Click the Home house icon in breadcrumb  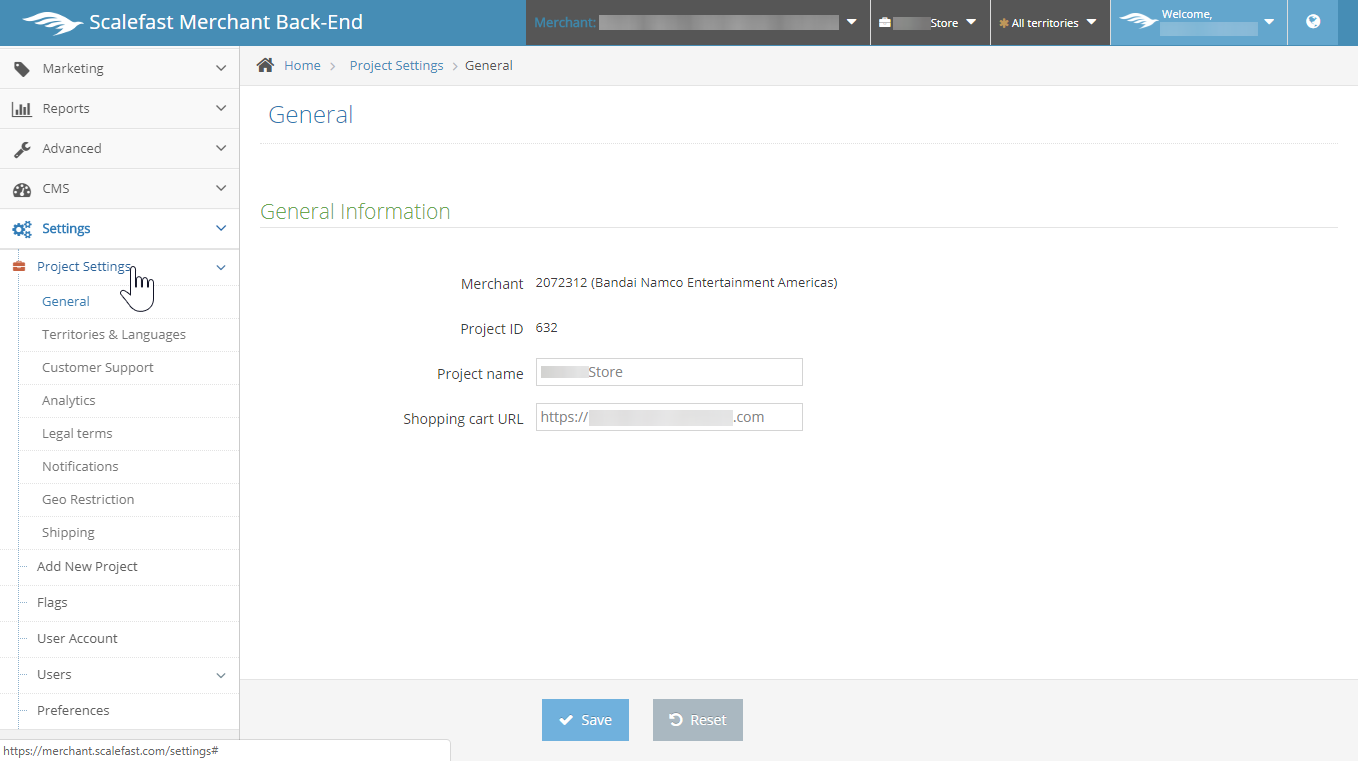pyautogui.click(x=265, y=65)
